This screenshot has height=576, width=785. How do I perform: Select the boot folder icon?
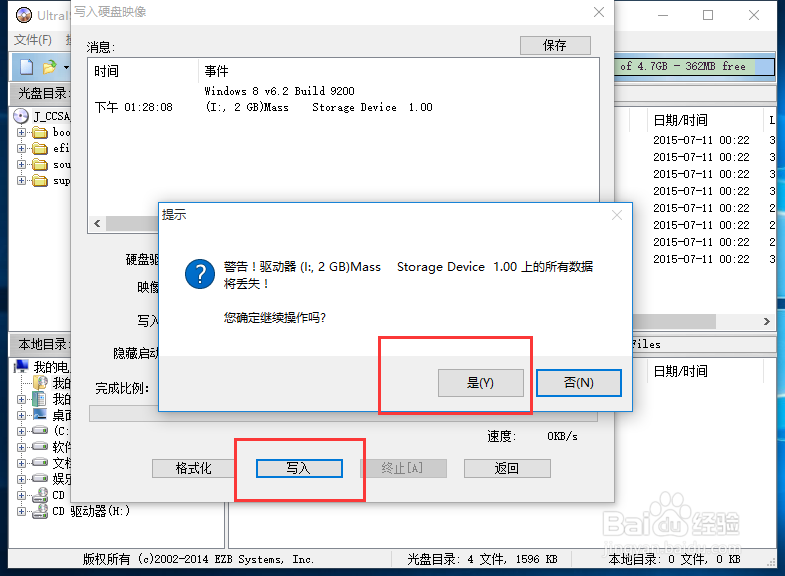point(40,133)
